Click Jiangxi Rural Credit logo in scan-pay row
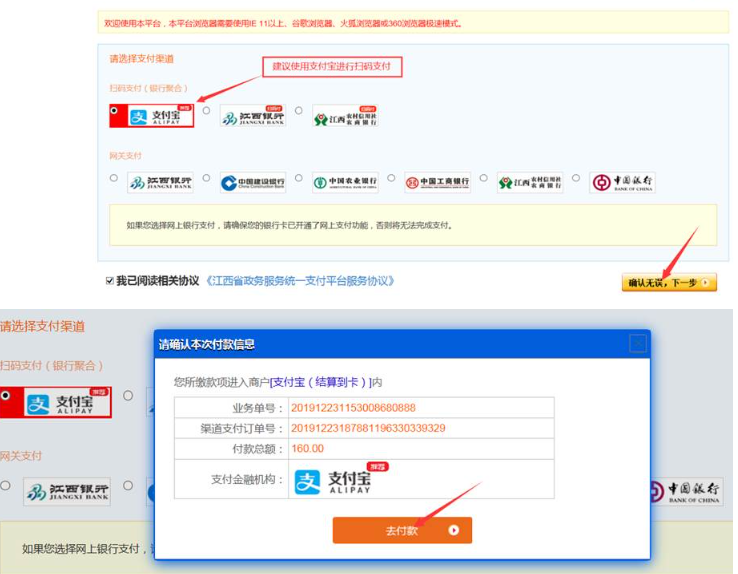Viewport: 738px width, 574px height. point(345,116)
